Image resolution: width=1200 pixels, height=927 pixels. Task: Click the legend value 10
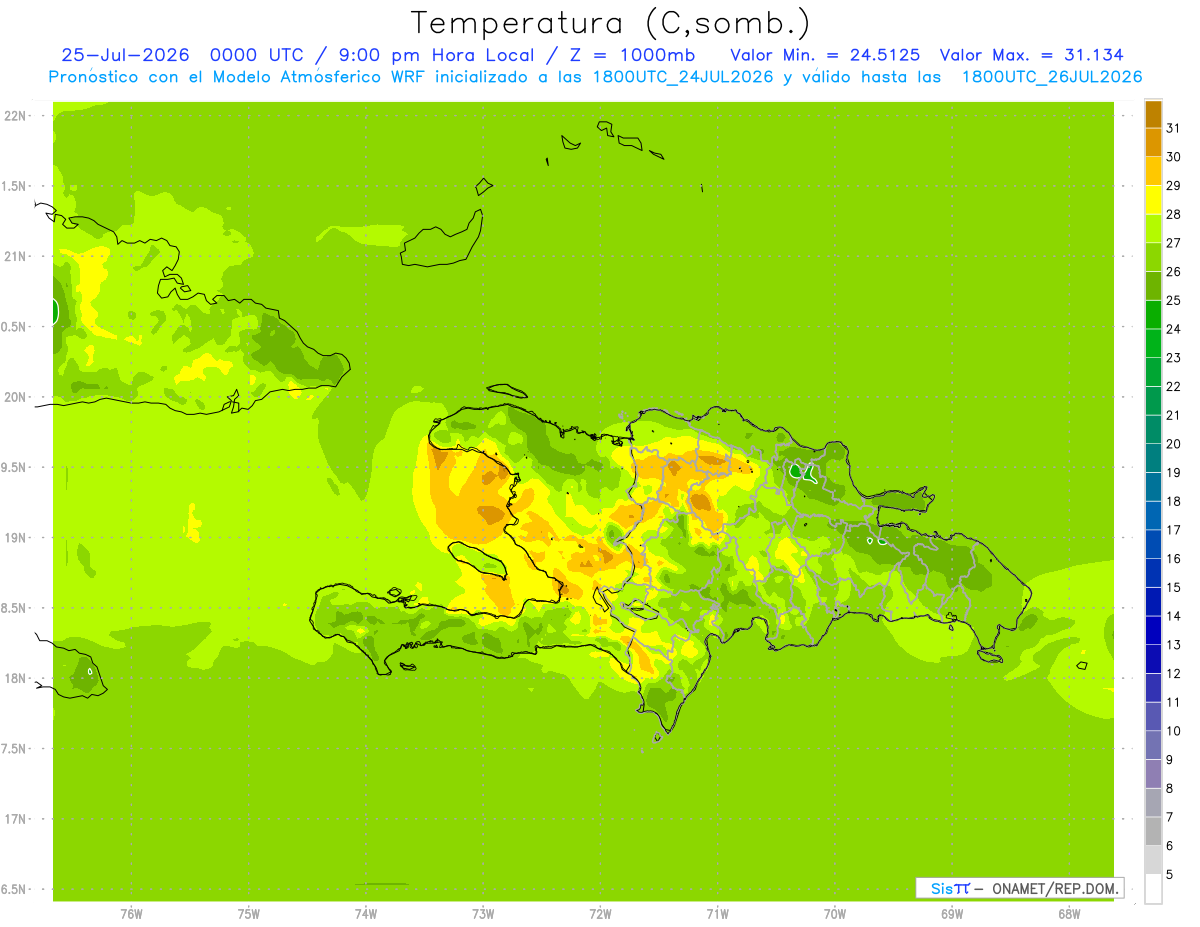point(1173,731)
